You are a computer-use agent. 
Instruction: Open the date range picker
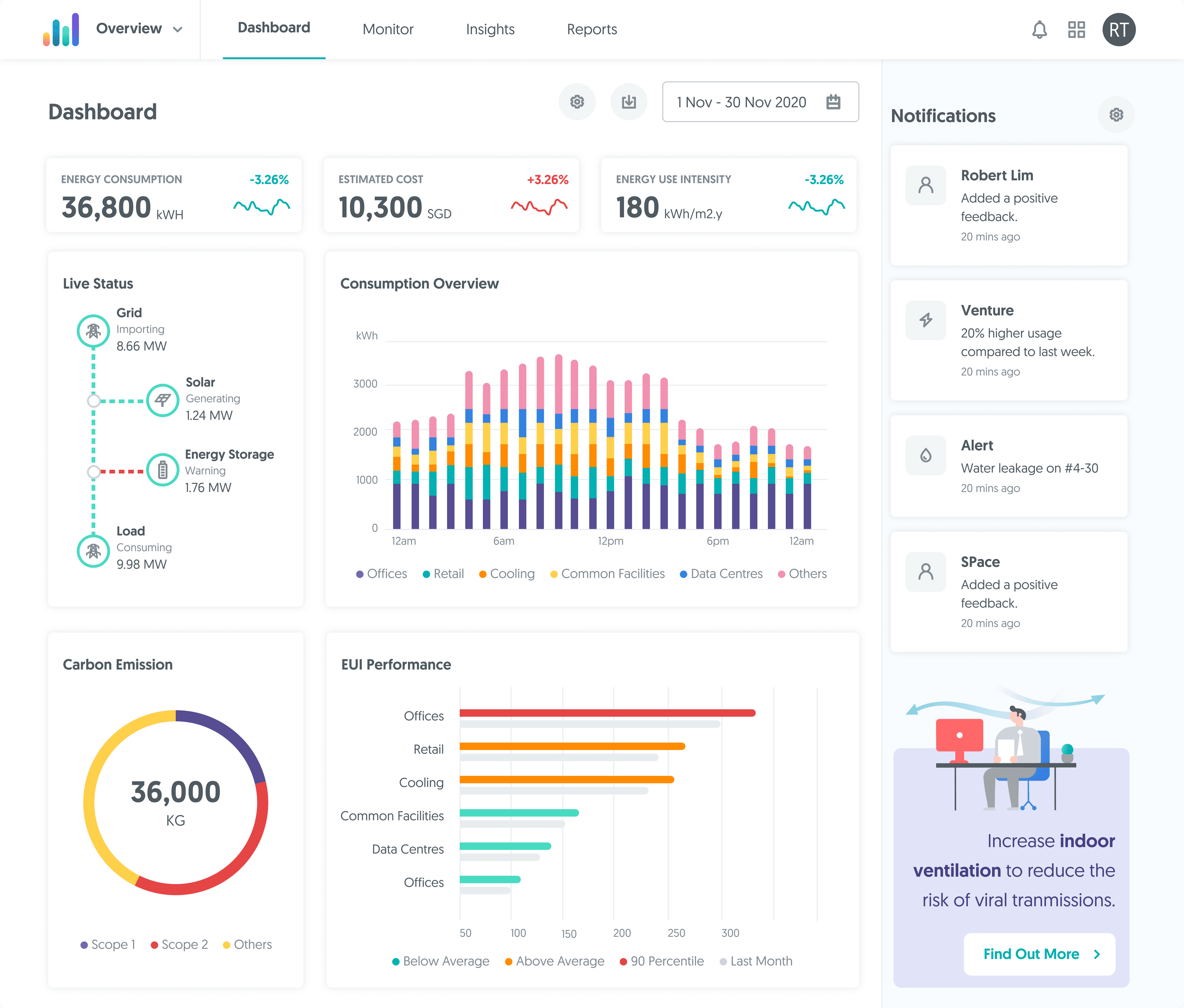click(x=742, y=102)
